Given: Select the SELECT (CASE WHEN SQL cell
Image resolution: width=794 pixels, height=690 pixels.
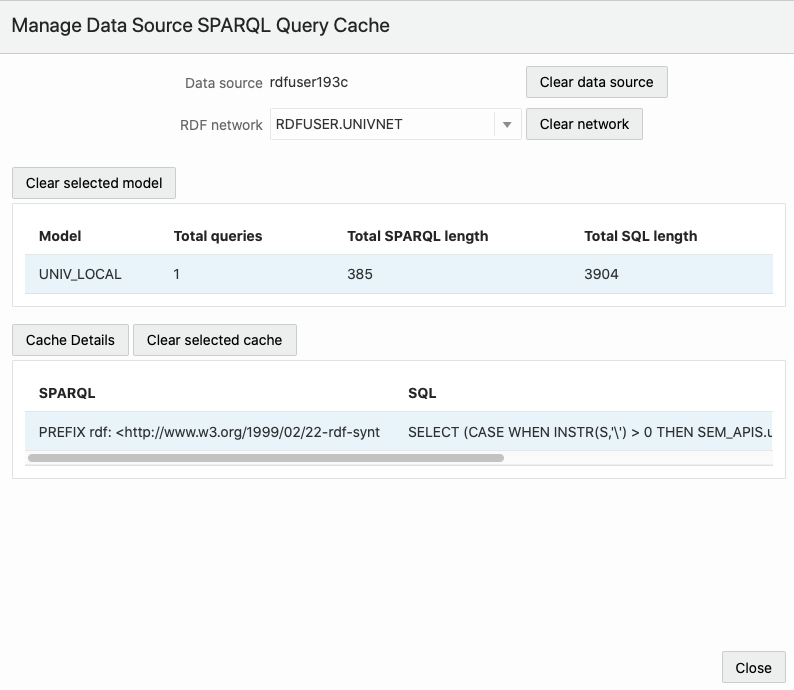Looking at the screenshot, I should click(x=590, y=432).
